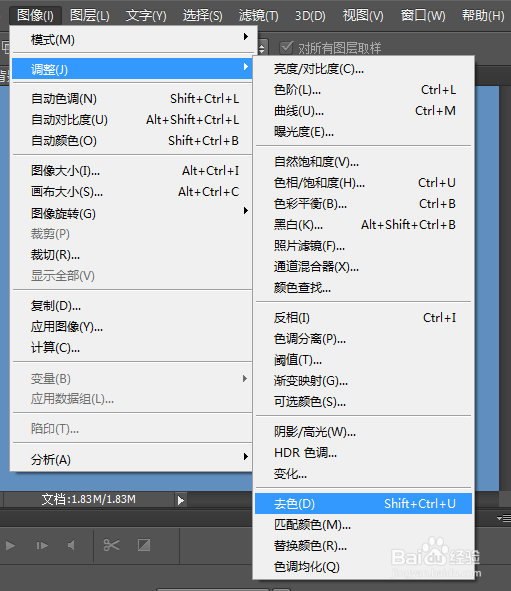Open 匹配颜色(M)... dialog

point(363,525)
